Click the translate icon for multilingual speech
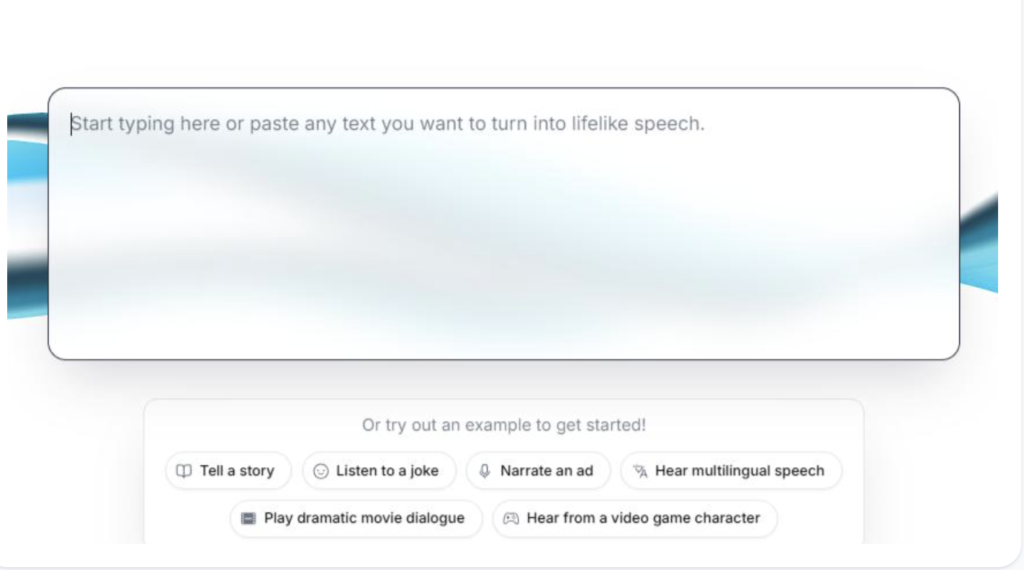This screenshot has width=1024, height=570. pyautogui.click(x=640, y=471)
